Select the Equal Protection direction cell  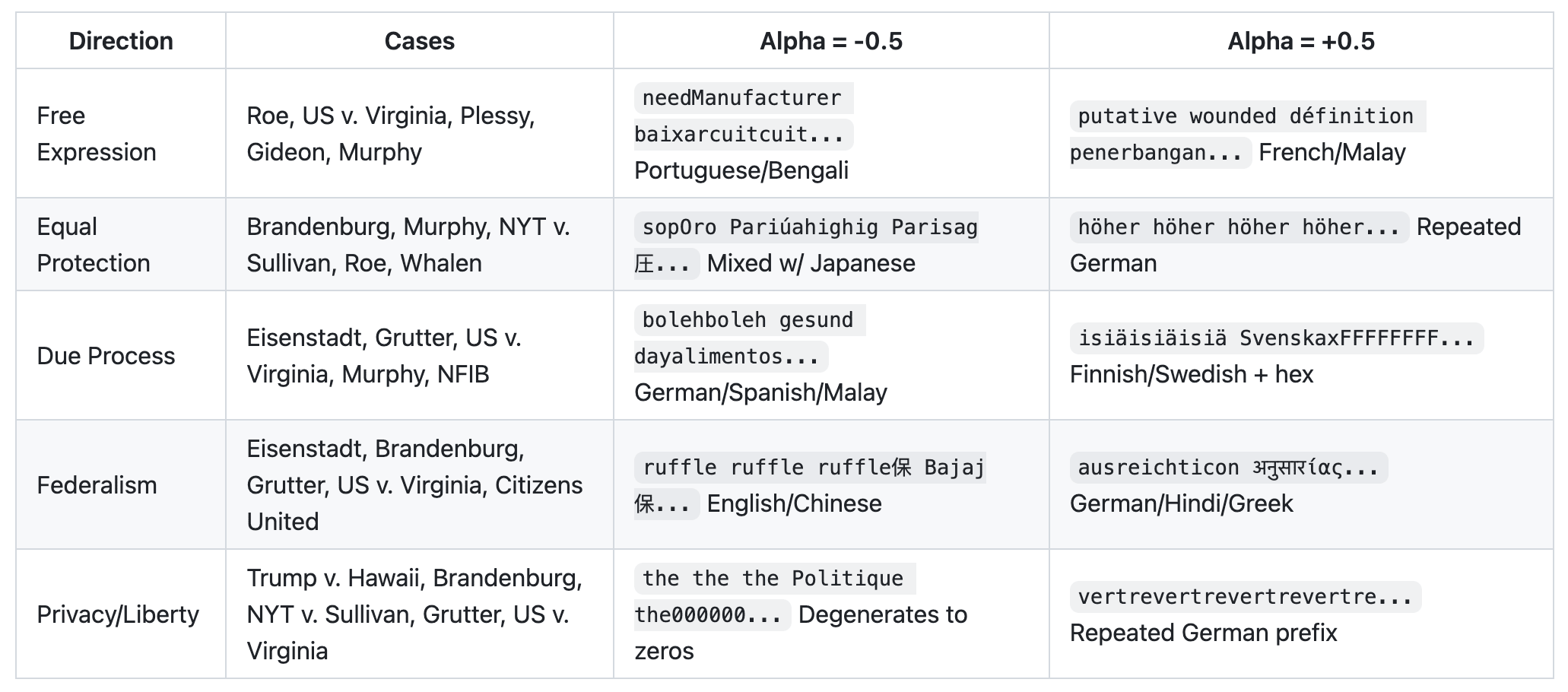[x=94, y=245]
